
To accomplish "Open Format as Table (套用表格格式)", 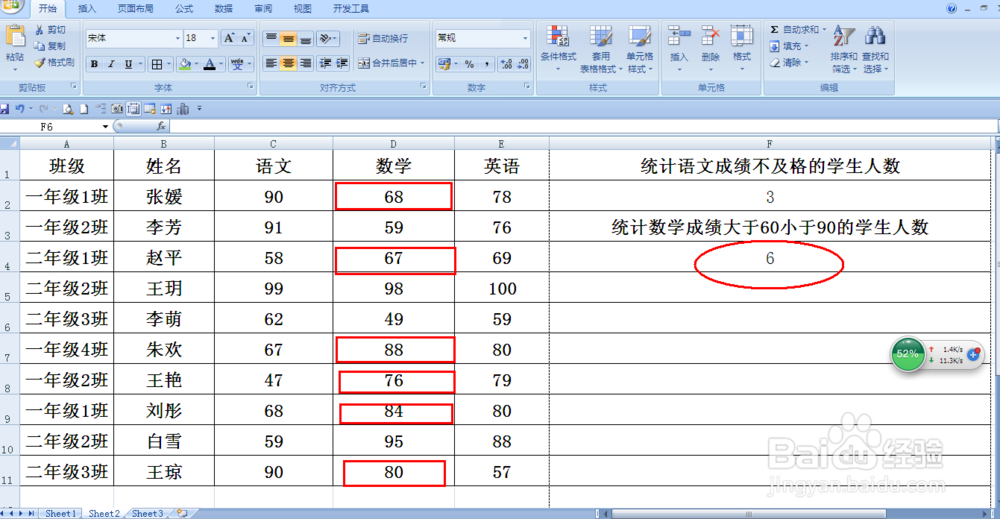I will (601, 50).
